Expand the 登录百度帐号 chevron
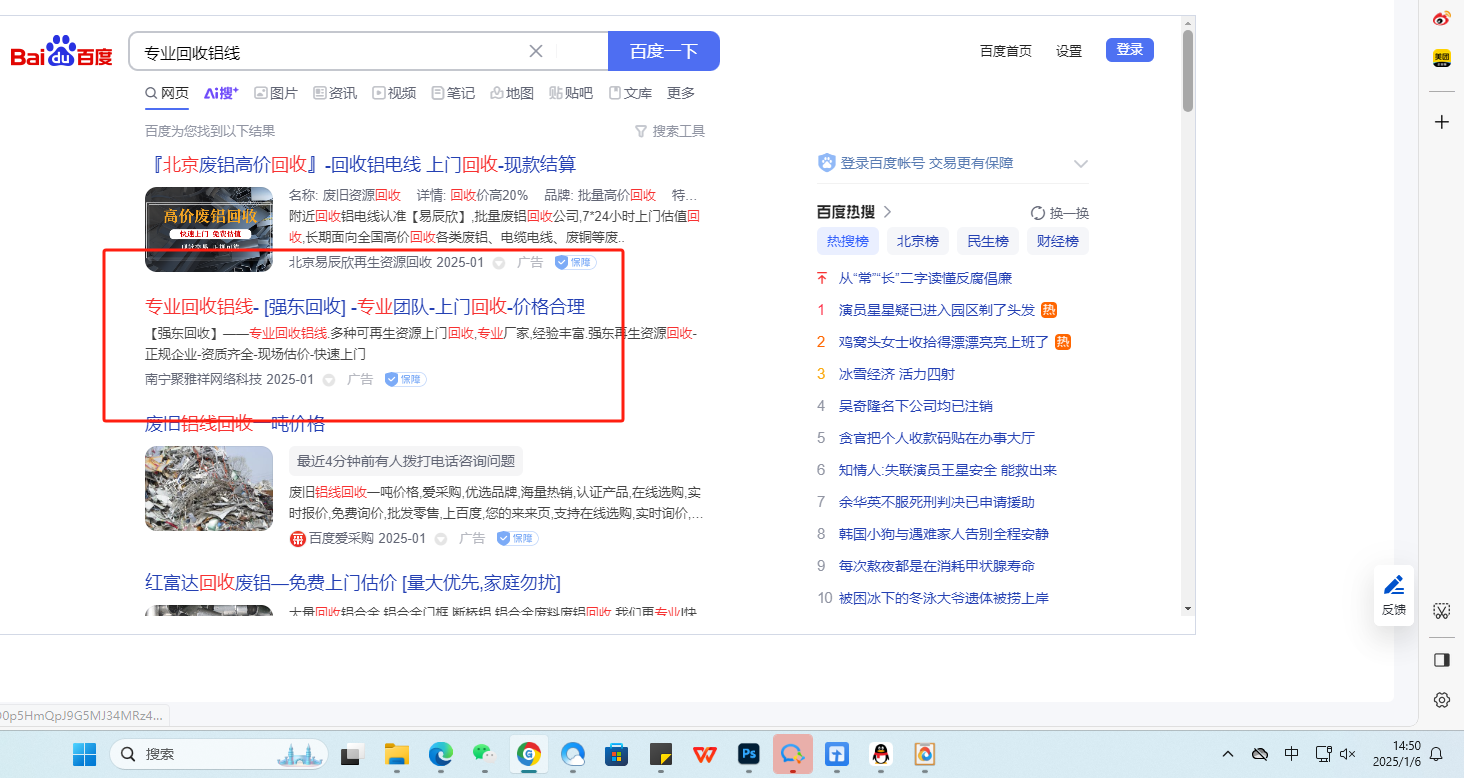Viewport: 1464px width, 778px height. click(x=1080, y=164)
